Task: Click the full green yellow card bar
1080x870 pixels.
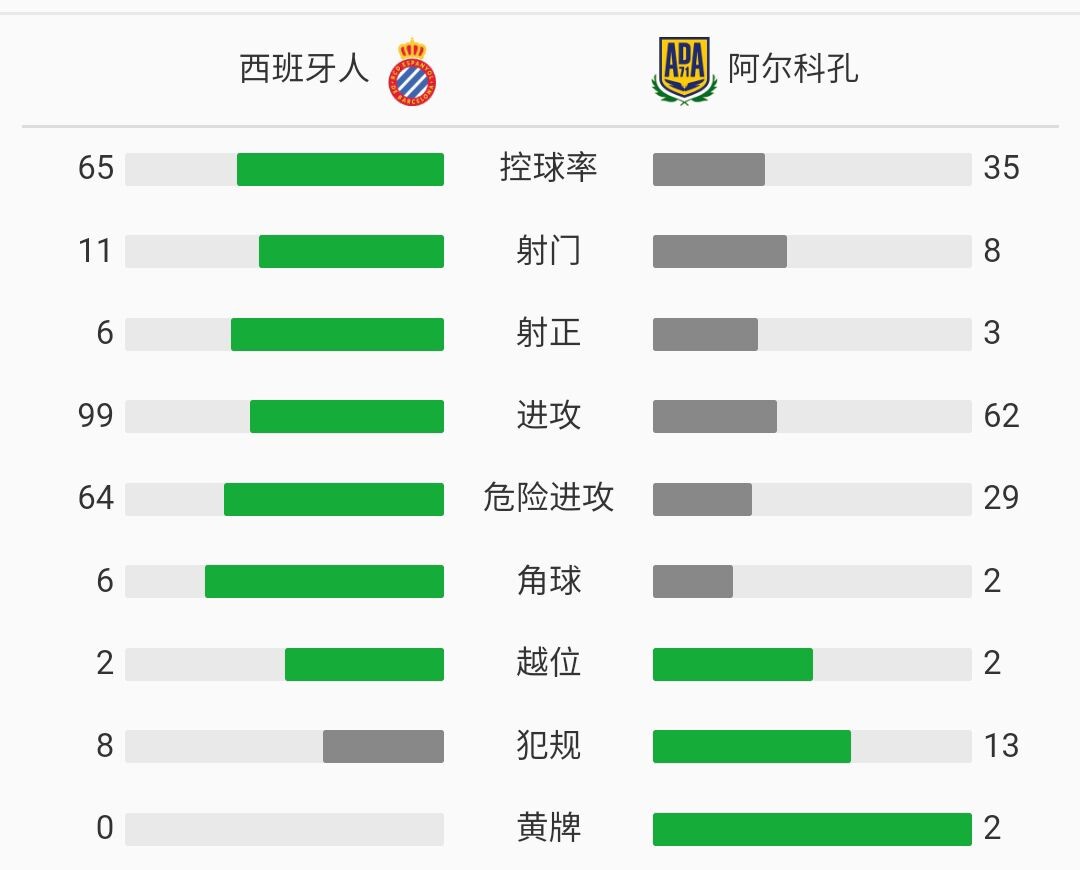Action: [812, 829]
